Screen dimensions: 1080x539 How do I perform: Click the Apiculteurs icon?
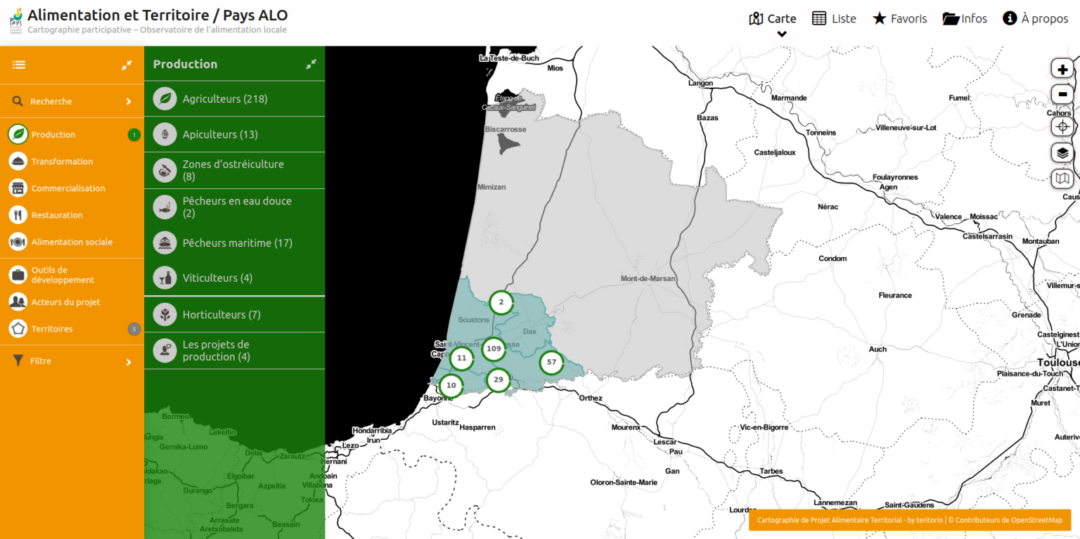(x=165, y=134)
